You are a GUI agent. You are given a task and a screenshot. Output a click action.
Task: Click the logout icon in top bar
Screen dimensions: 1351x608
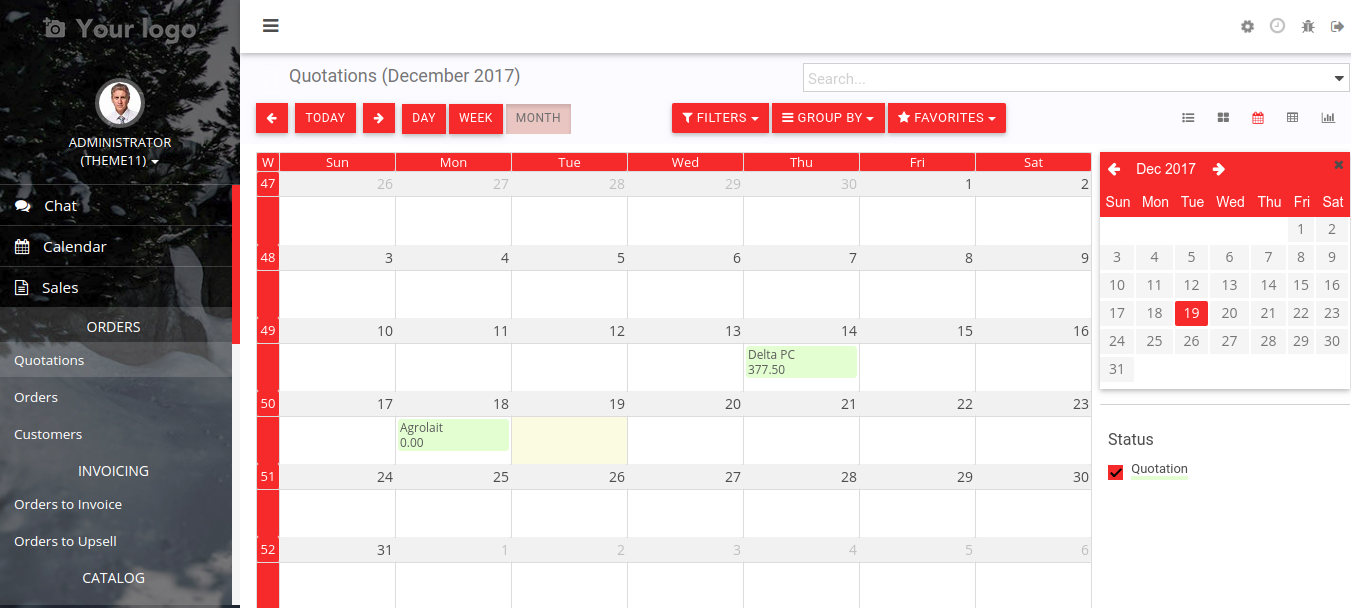[x=1337, y=27]
